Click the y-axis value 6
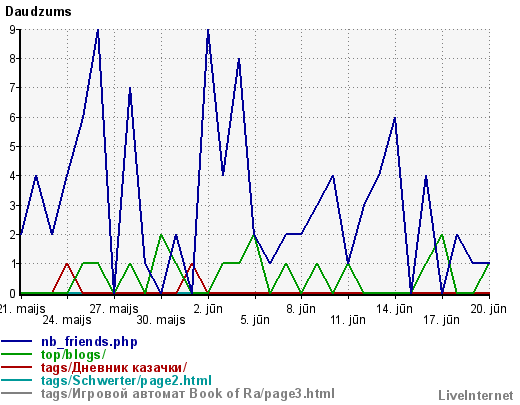The image size is (520, 405). (x=13, y=117)
